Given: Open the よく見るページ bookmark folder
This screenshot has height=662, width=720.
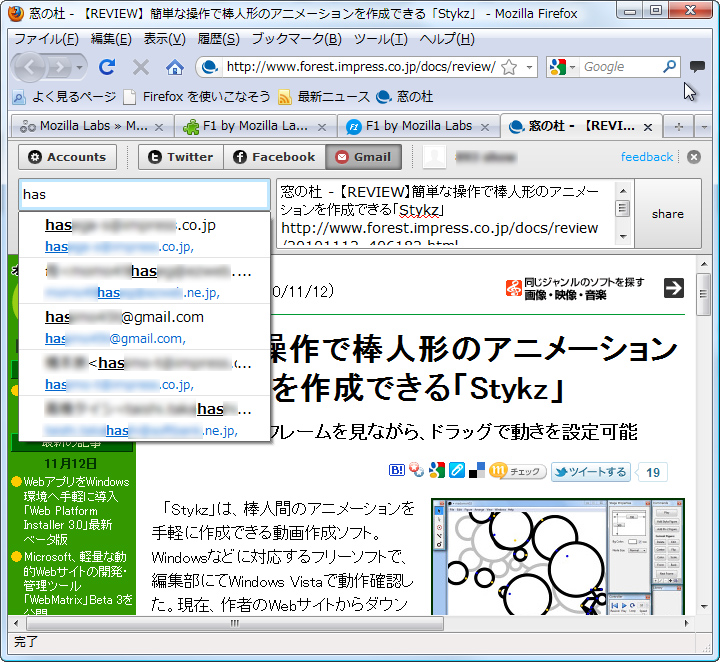Looking at the screenshot, I should point(64,97).
